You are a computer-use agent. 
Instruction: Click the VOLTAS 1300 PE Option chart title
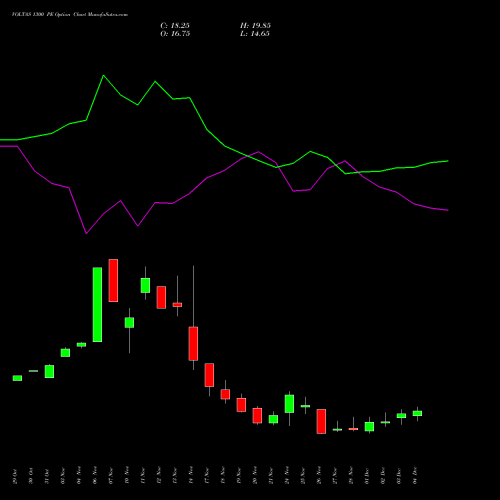pos(70,15)
